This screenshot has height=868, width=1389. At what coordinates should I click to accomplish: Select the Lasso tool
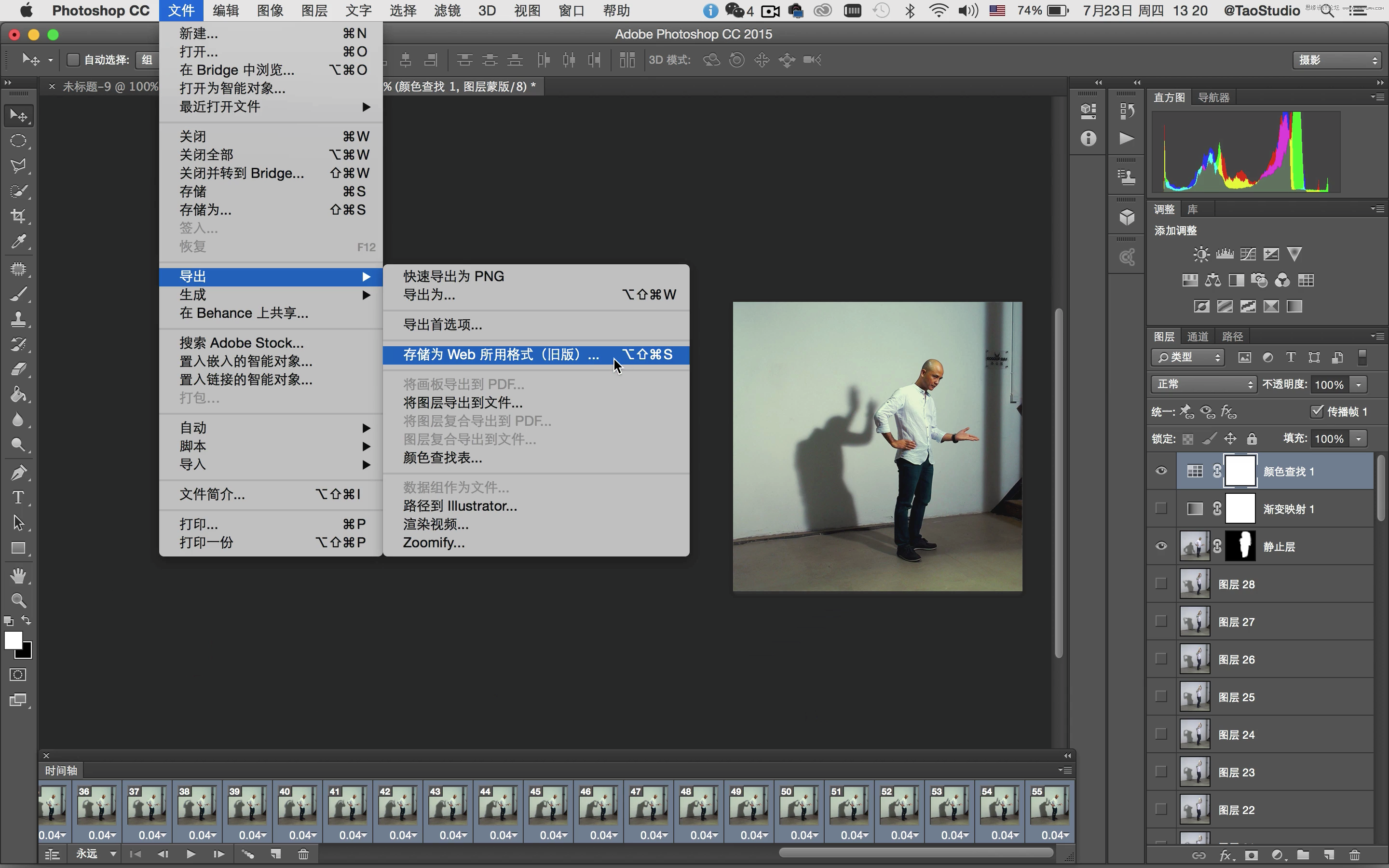pyautogui.click(x=19, y=163)
